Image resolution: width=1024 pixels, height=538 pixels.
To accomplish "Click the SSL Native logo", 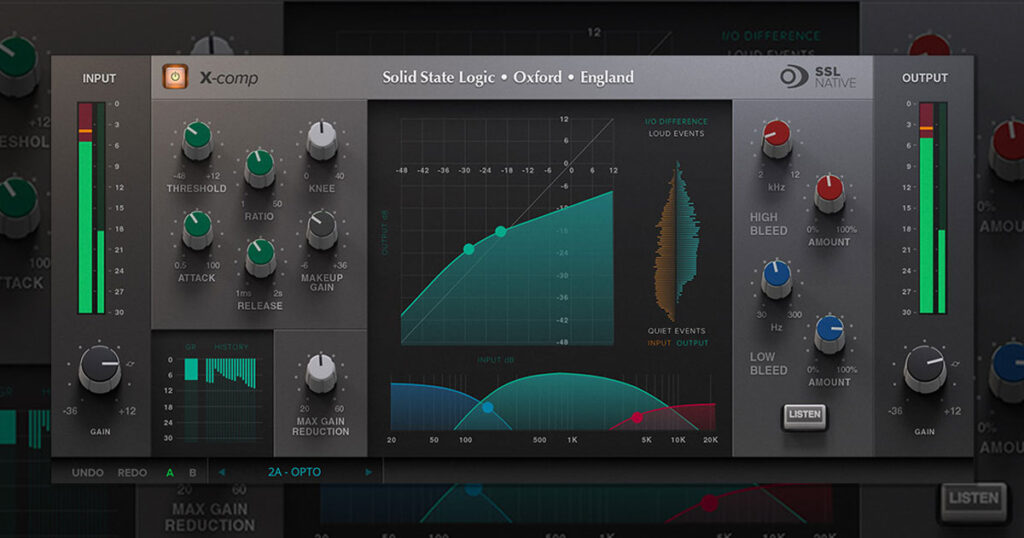I will click(818, 77).
